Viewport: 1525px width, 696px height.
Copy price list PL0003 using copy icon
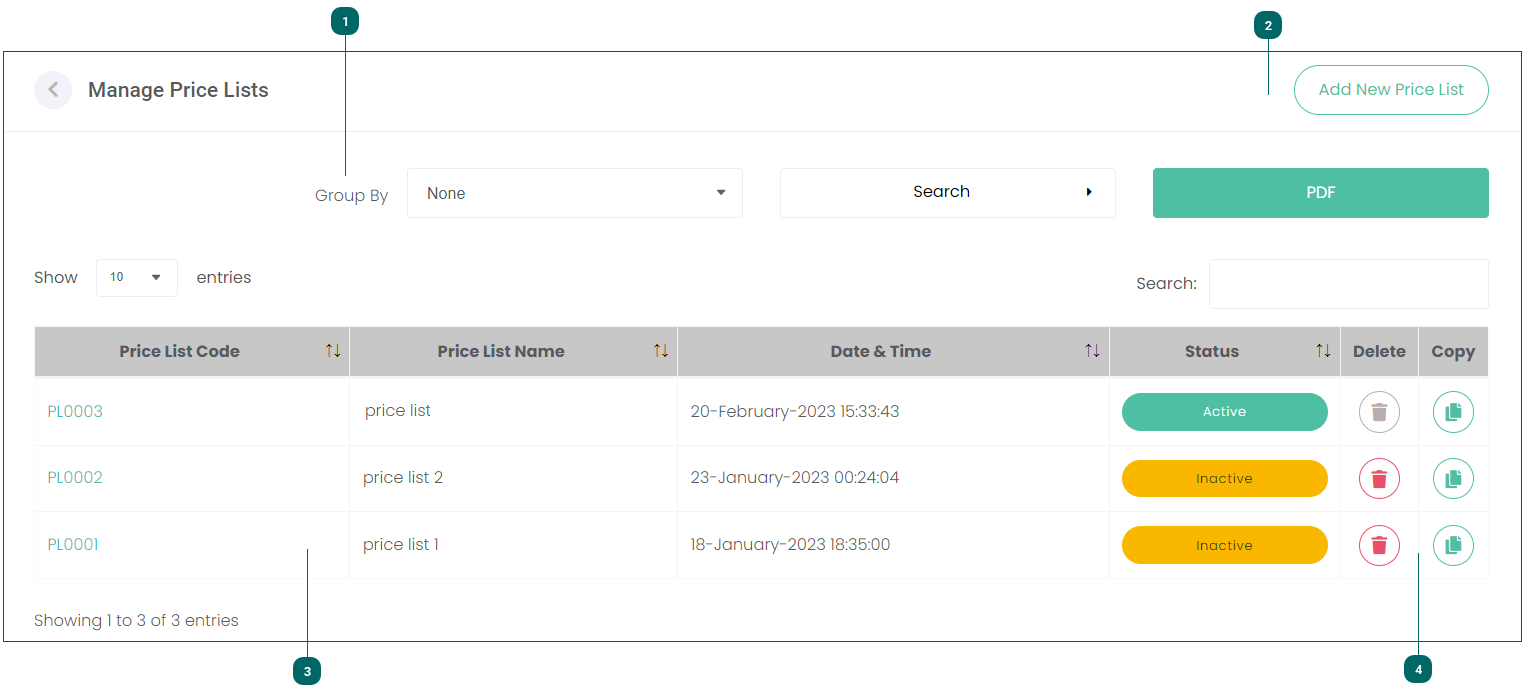pyautogui.click(x=1453, y=412)
